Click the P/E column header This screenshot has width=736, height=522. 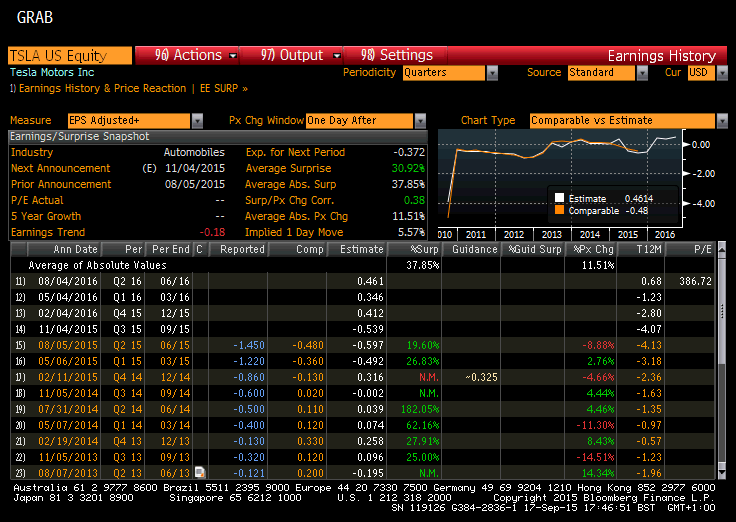click(690, 249)
